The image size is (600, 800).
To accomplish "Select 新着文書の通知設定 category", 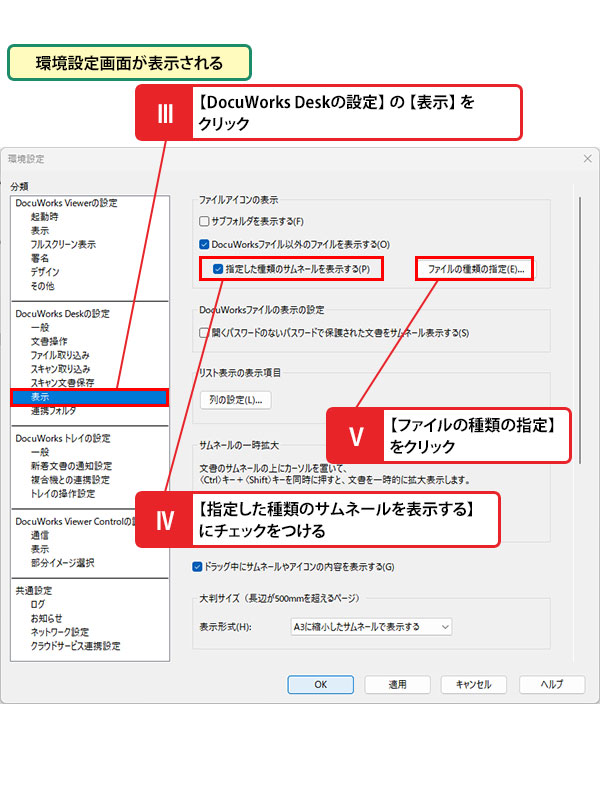I will pyautogui.click(x=71, y=466).
